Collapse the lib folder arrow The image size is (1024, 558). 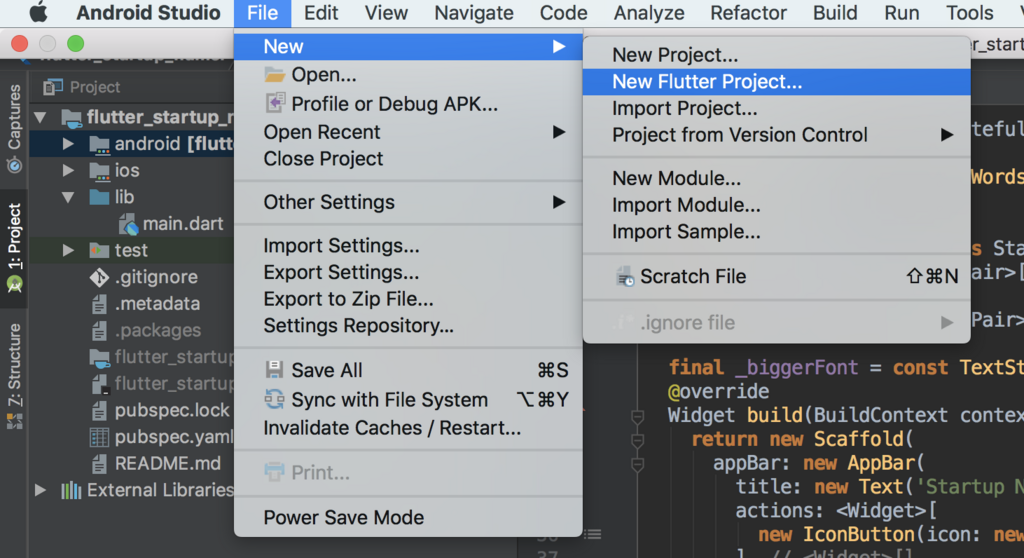coord(68,197)
